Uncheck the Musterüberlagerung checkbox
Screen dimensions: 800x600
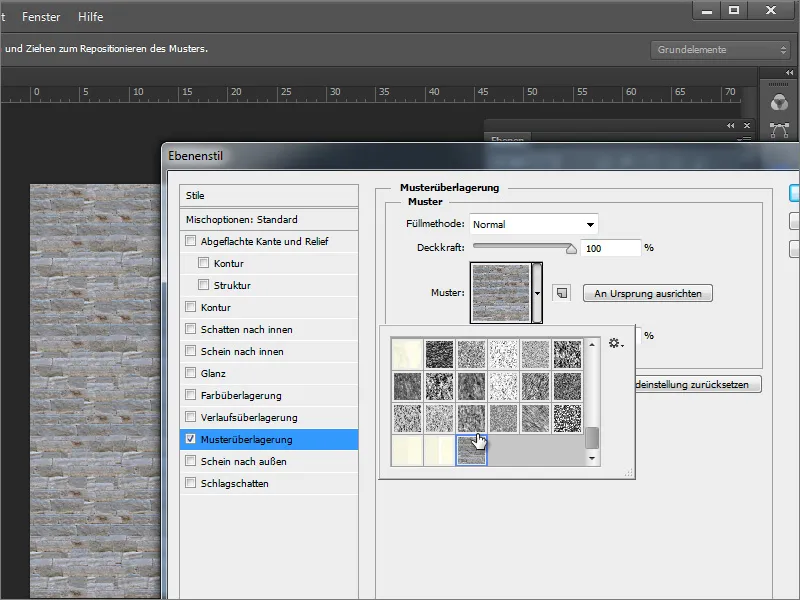point(190,439)
